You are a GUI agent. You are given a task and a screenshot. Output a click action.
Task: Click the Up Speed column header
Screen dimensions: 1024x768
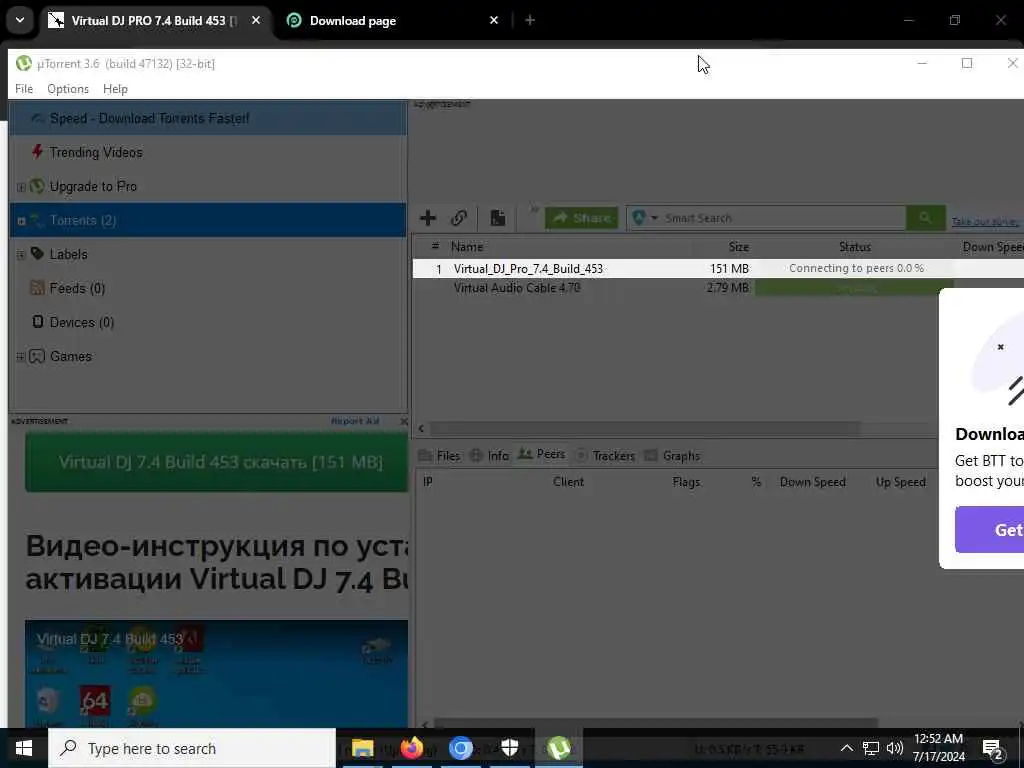pyautogui.click(x=901, y=482)
